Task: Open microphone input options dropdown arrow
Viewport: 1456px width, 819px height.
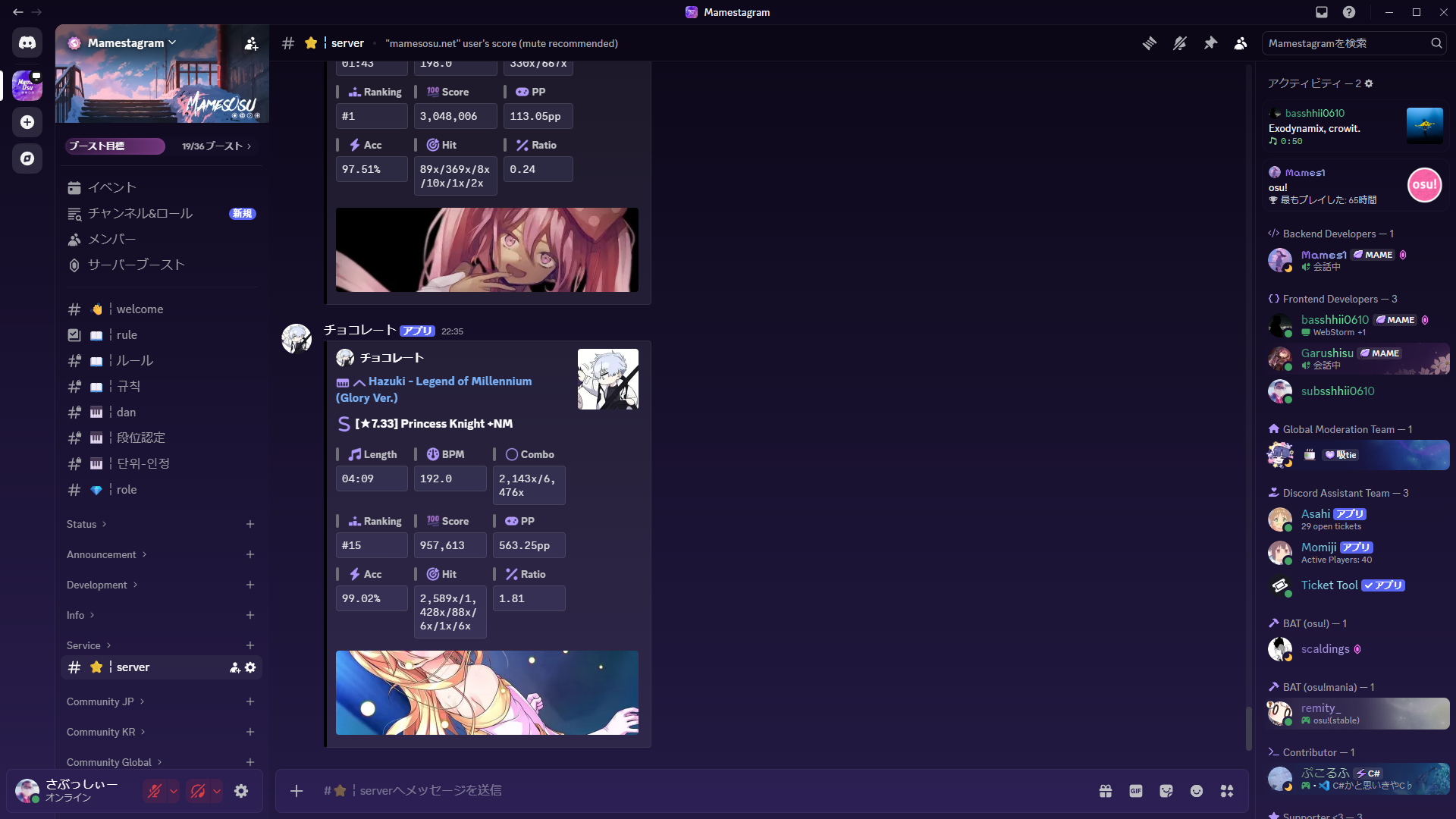Action: 174,791
